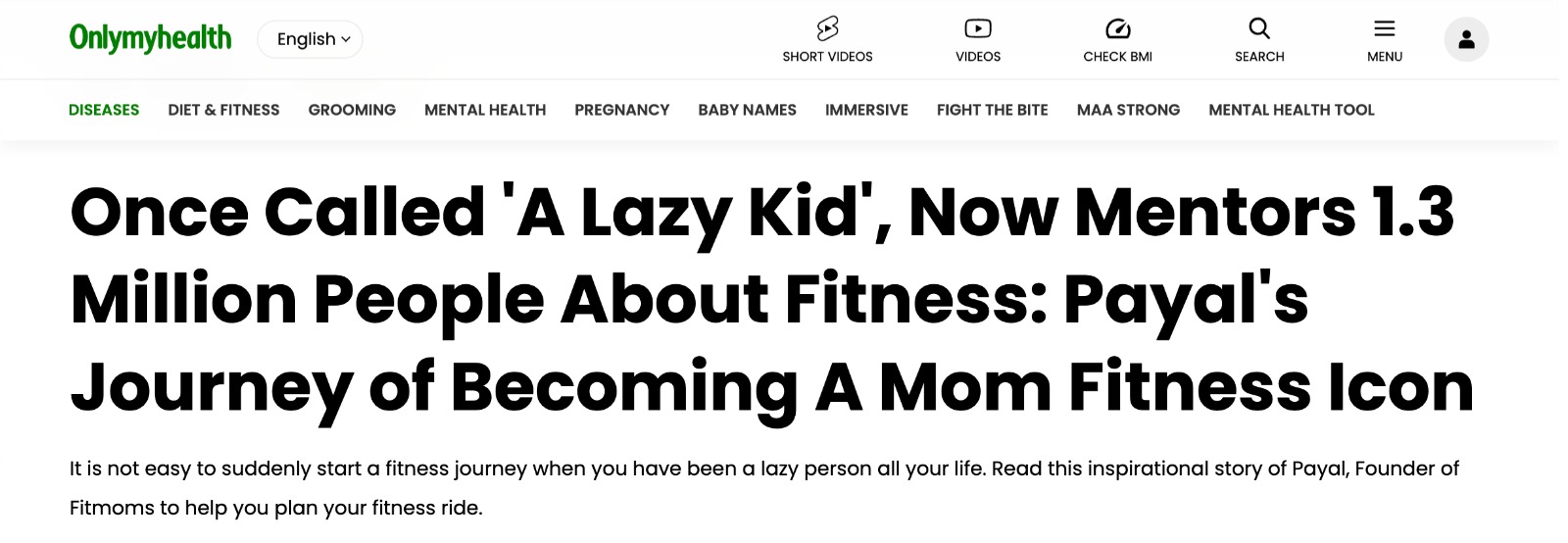The height and width of the screenshot is (543, 1568).
Task: Open the Maa Strong link
Action: click(x=1128, y=110)
